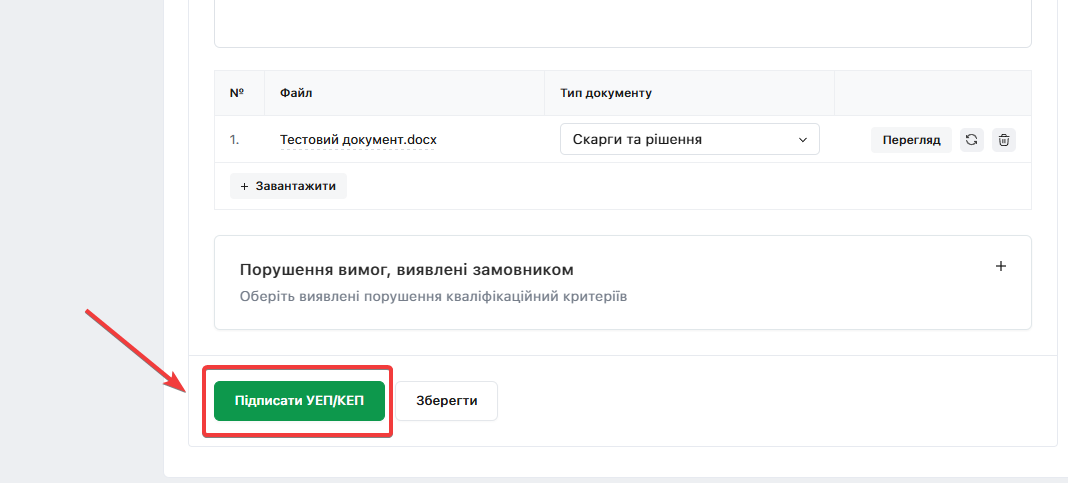The image size is (1068, 483).
Task: Click into the text area at top
Action: [x=623, y=23]
